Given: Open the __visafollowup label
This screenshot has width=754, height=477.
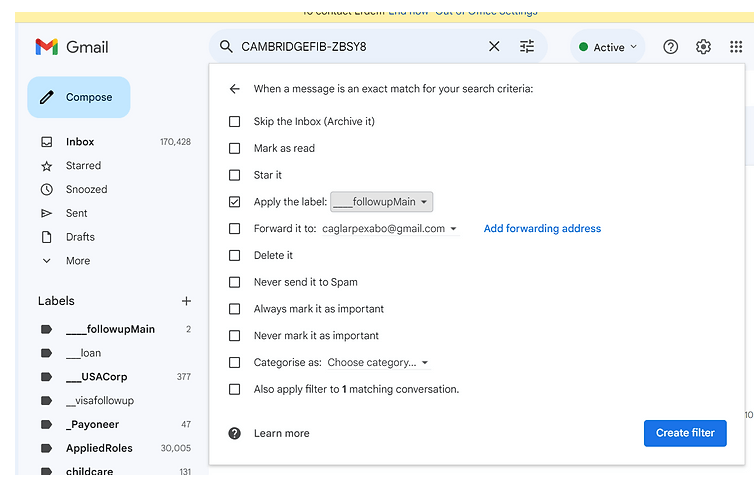Looking at the screenshot, I should point(100,401).
